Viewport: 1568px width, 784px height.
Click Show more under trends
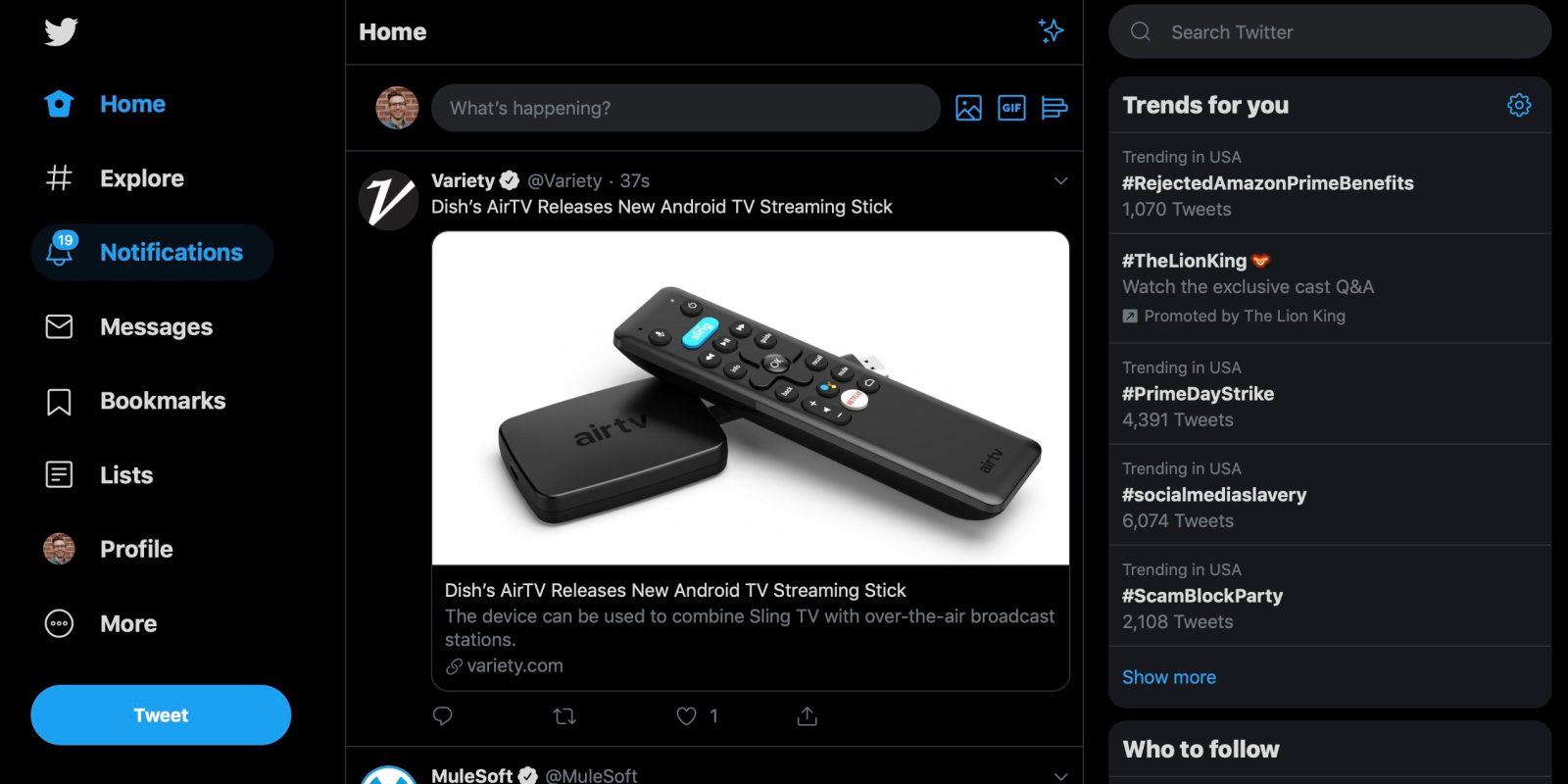(1169, 677)
